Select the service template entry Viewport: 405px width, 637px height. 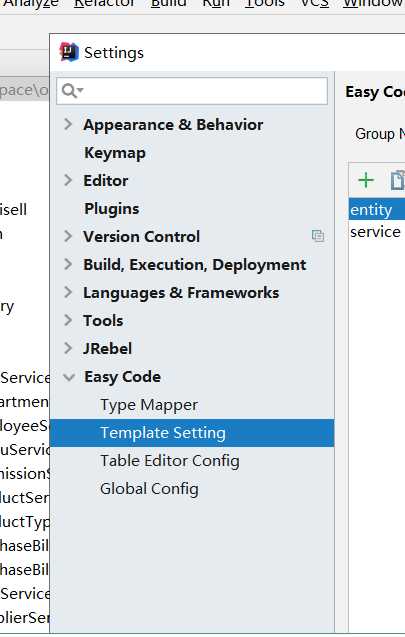coord(377,232)
